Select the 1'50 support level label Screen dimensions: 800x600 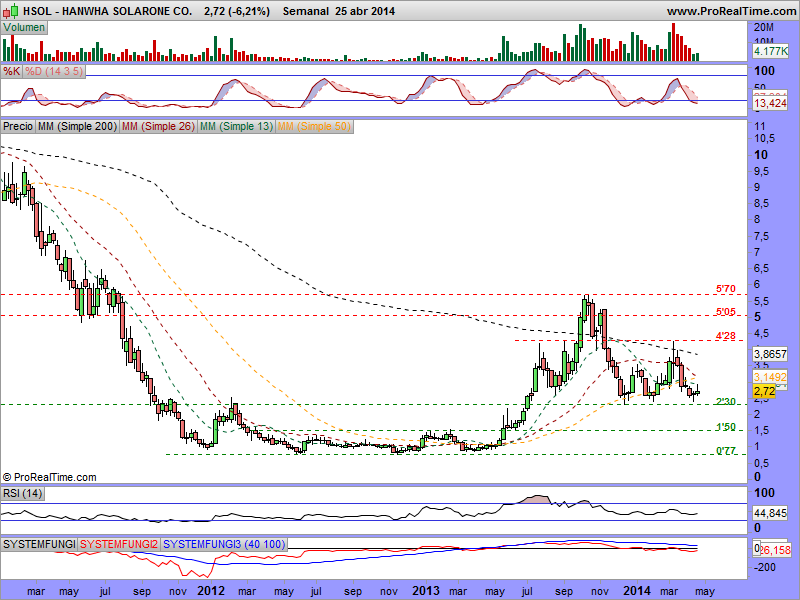pos(726,427)
